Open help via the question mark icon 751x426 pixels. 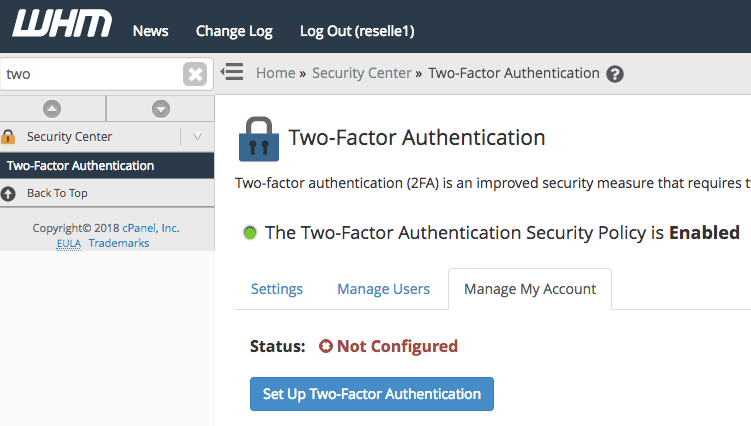615,74
